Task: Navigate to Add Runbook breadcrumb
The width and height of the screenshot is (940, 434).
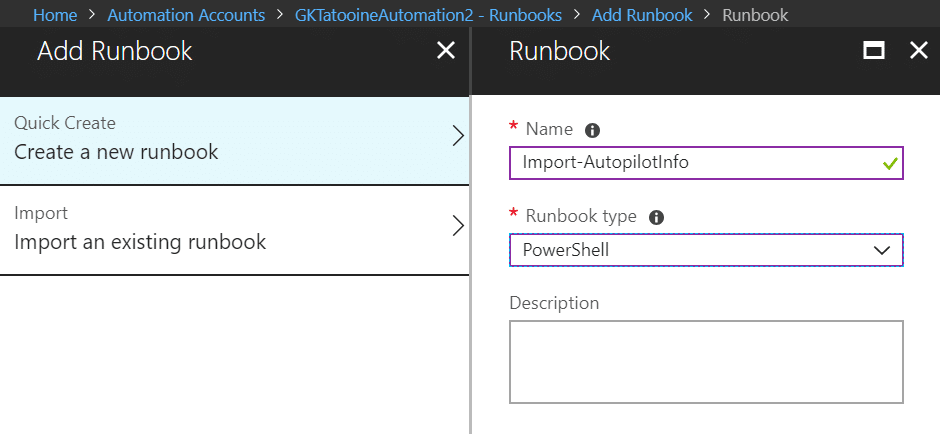Action: (x=642, y=14)
